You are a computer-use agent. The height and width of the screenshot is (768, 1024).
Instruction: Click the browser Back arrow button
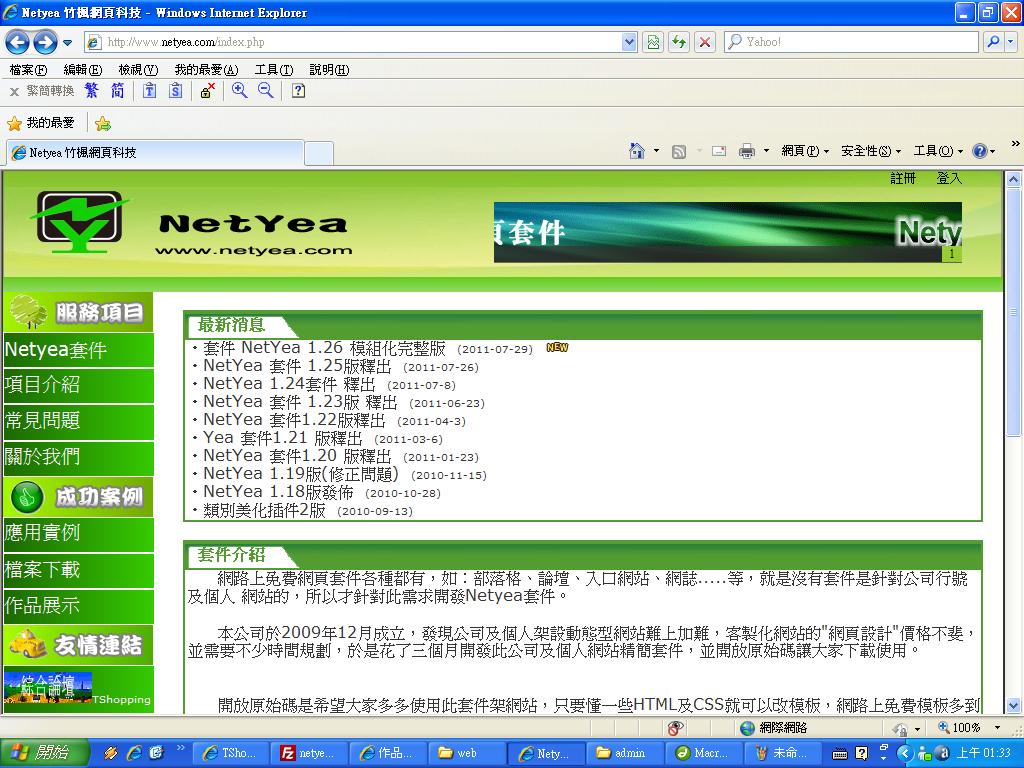point(18,43)
